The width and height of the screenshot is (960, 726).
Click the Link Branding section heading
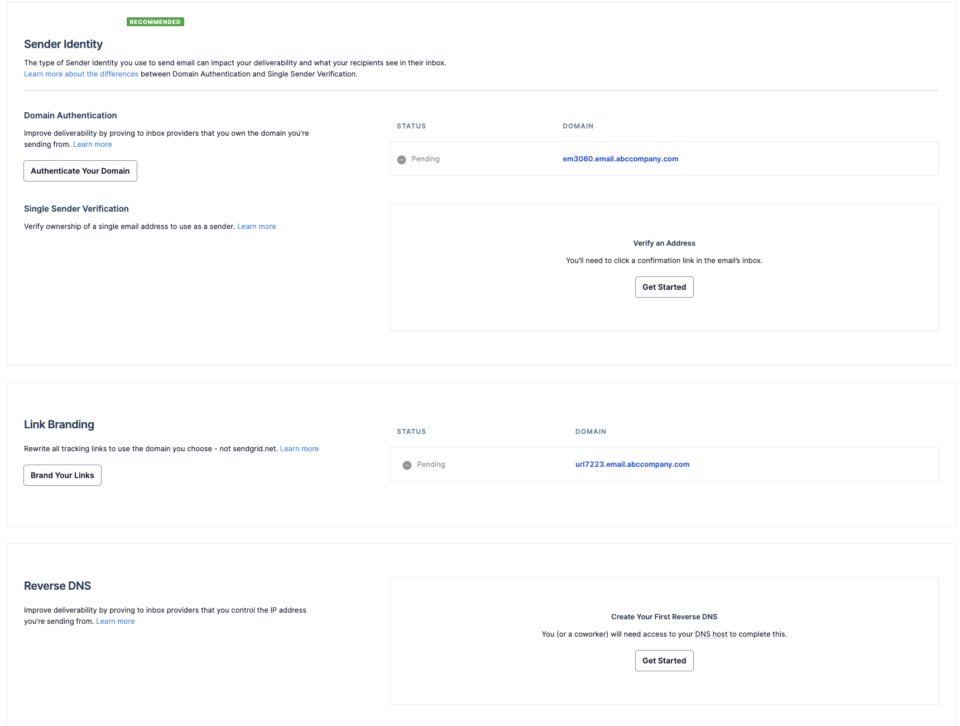click(59, 424)
